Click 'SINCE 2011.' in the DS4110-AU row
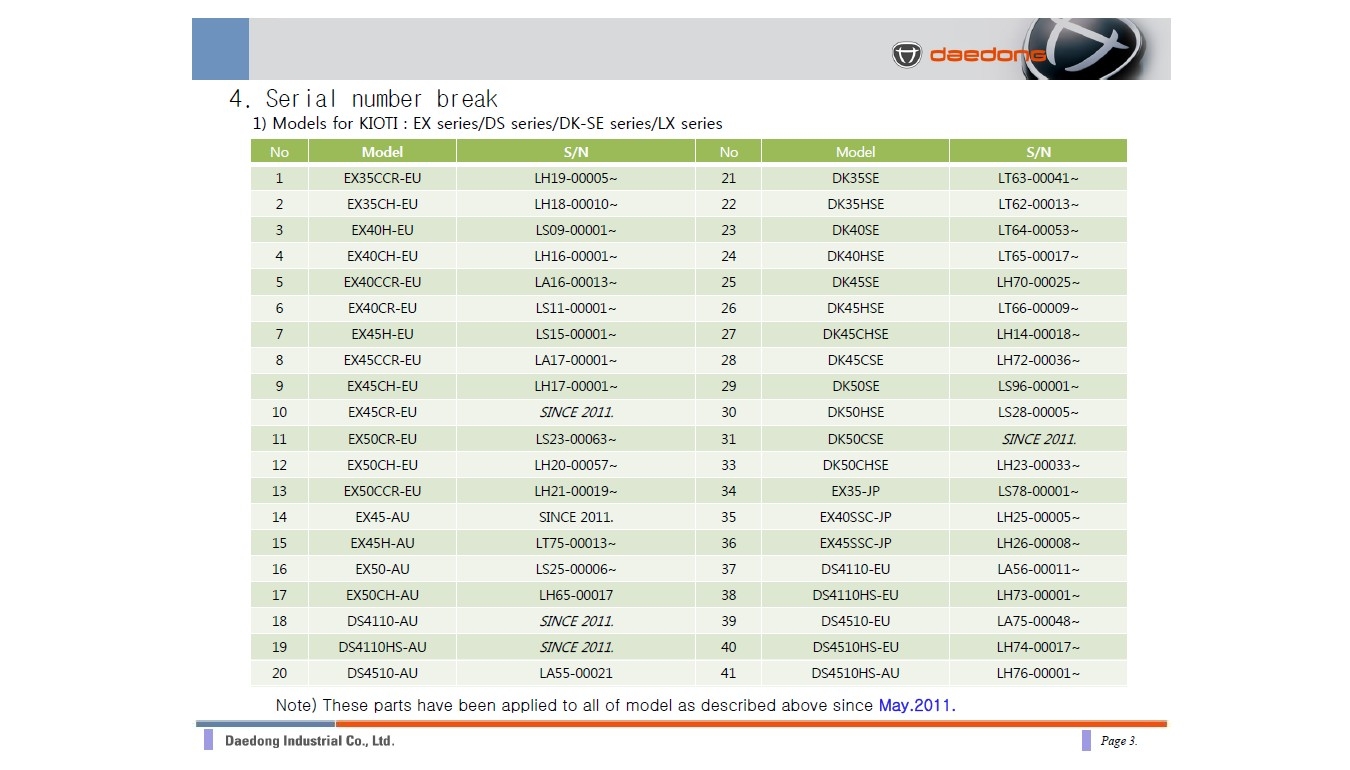Image resolution: width=1350 pixels, height=770 pixels. 576,621
